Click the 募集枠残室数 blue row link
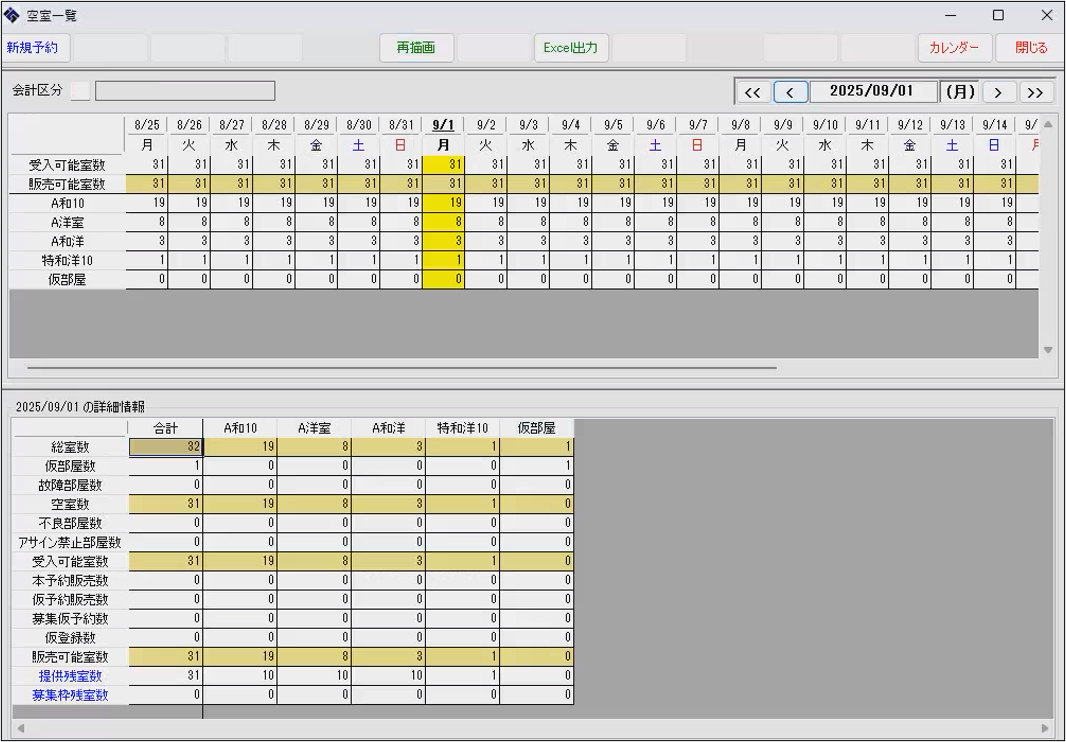This screenshot has width=1066, height=742. [70, 696]
